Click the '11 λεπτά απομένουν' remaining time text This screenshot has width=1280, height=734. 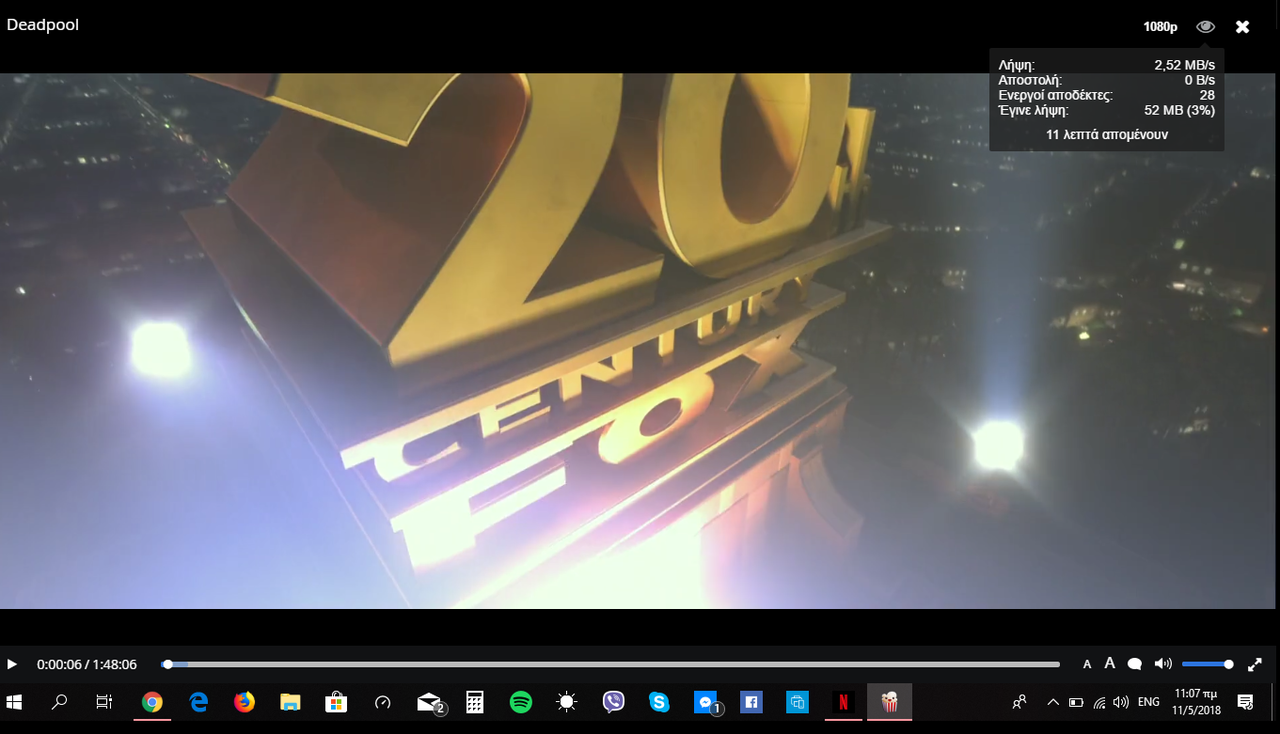tap(1107, 134)
